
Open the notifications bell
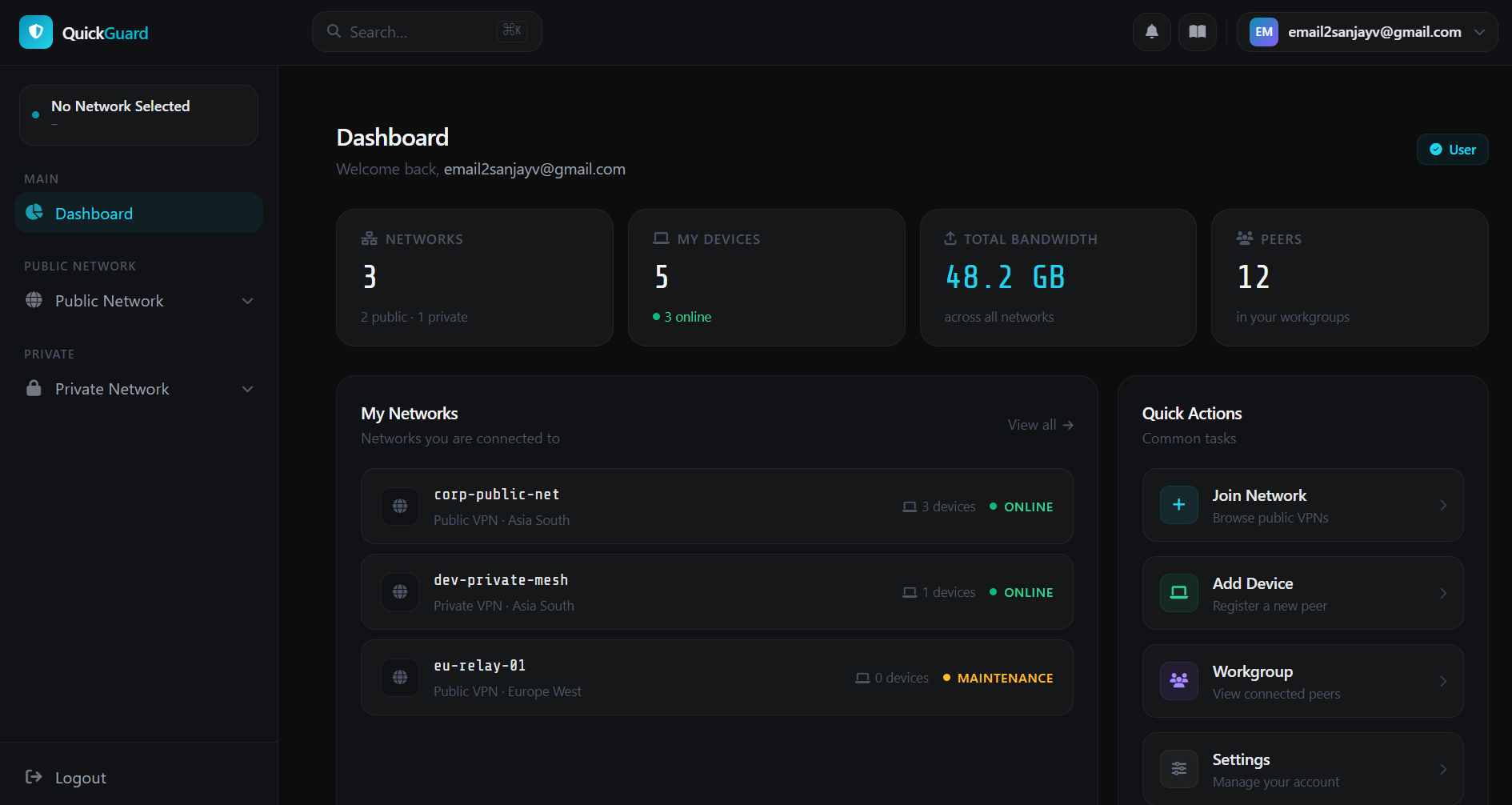[1152, 32]
